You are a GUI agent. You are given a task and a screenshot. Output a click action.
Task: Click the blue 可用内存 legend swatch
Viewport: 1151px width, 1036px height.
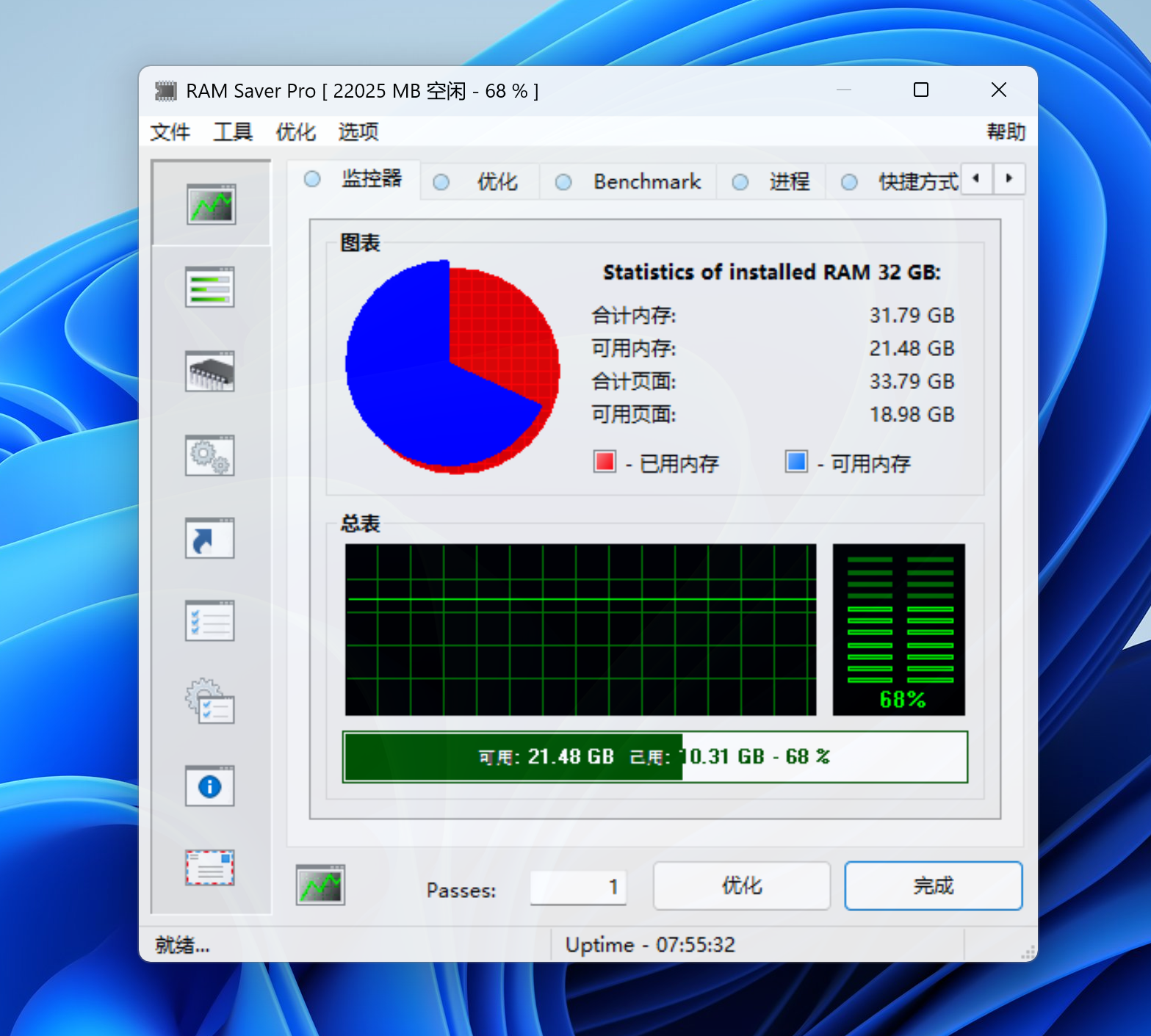pyautogui.click(x=796, y=462)
